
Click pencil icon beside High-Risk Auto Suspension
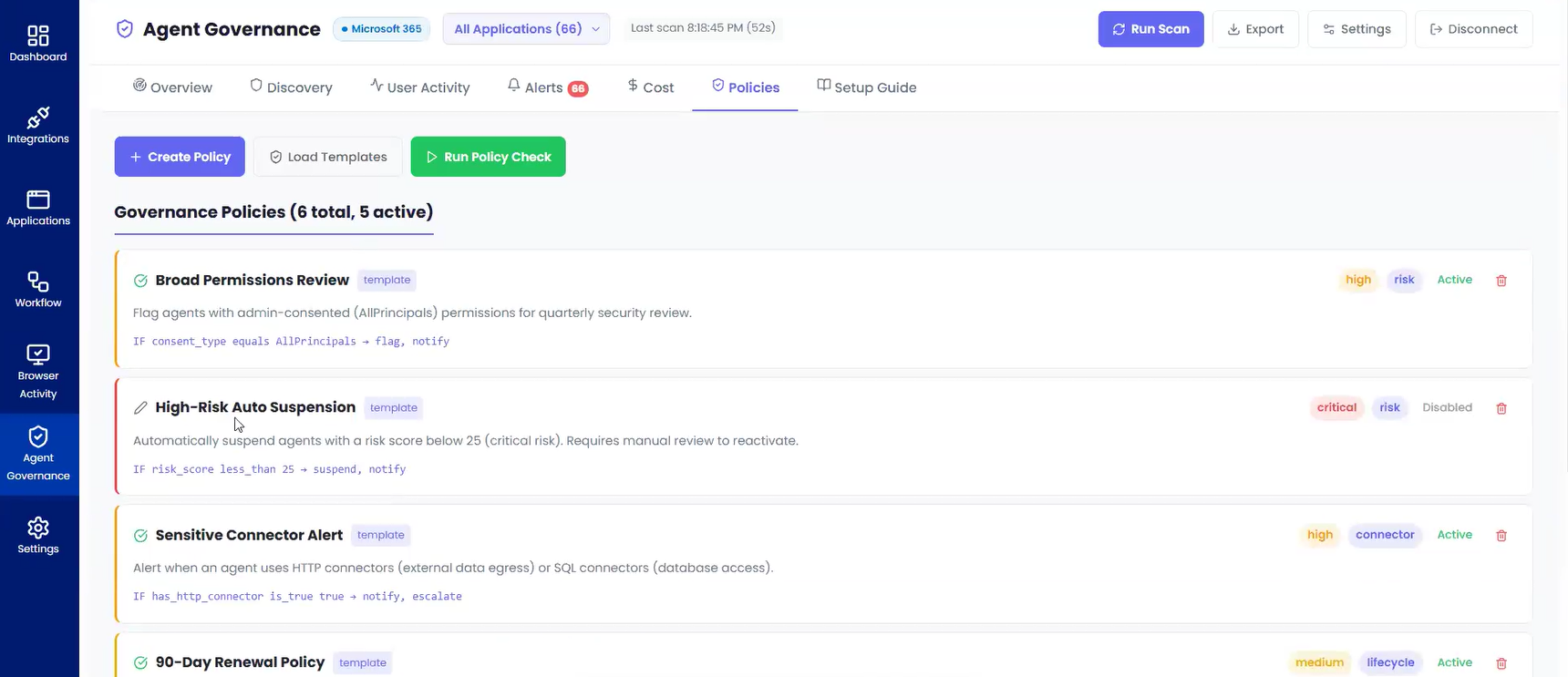(x=140, y=408)
